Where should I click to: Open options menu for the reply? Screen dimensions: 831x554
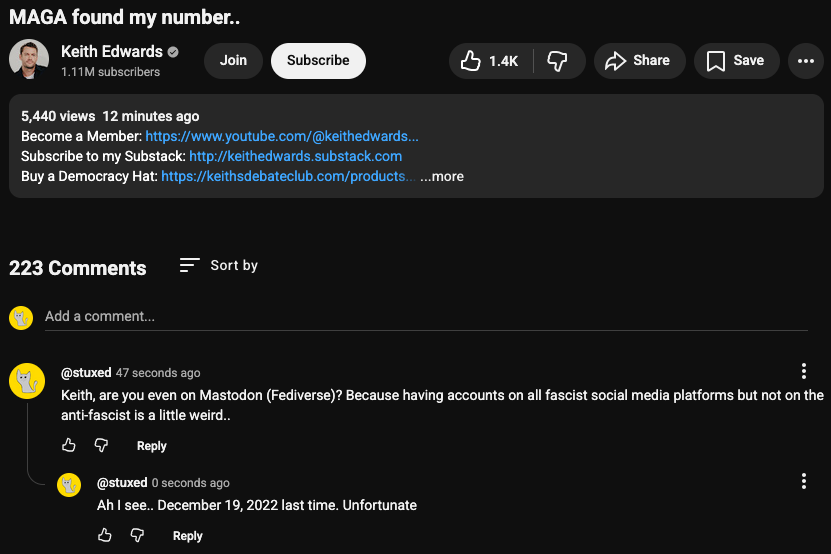[x=804, y=482]
